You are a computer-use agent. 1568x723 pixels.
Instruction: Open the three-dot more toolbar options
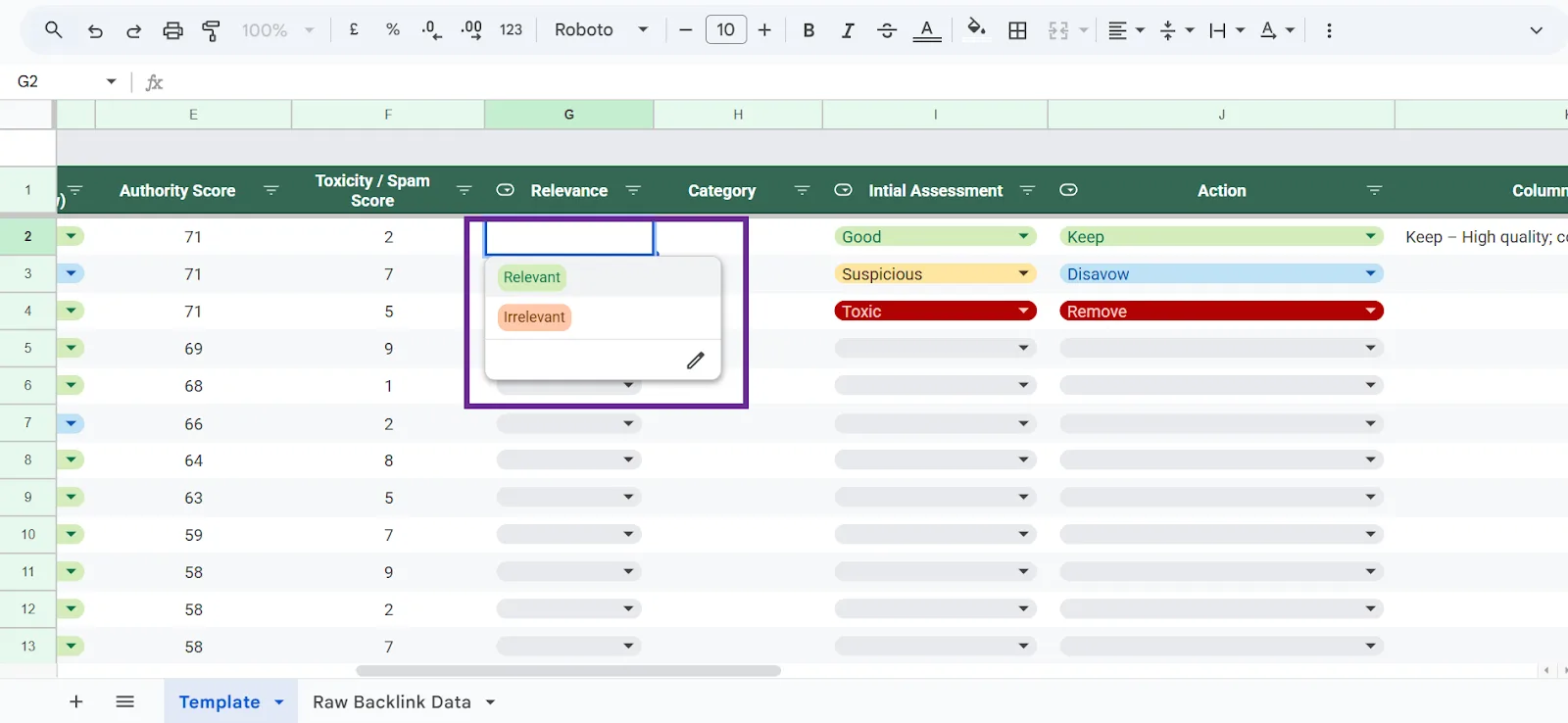[x=1329, y=30]
